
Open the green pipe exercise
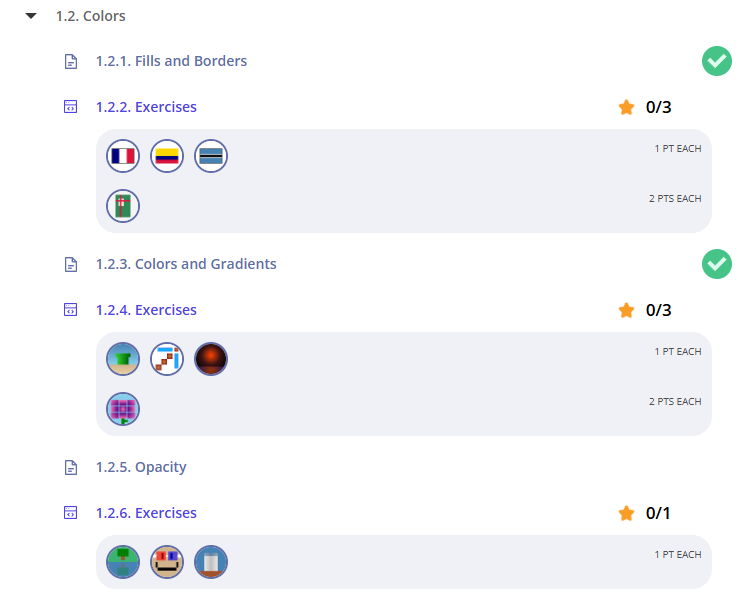coord(123,359)
